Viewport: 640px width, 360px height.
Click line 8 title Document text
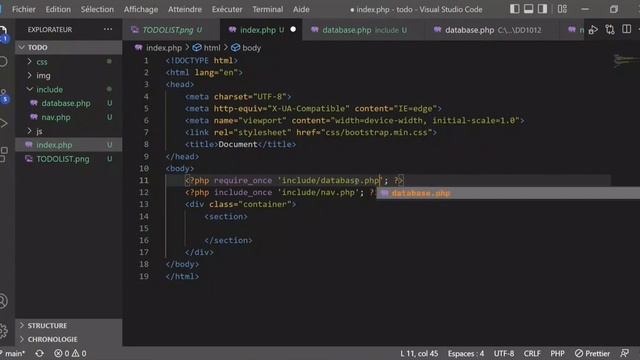238,144
